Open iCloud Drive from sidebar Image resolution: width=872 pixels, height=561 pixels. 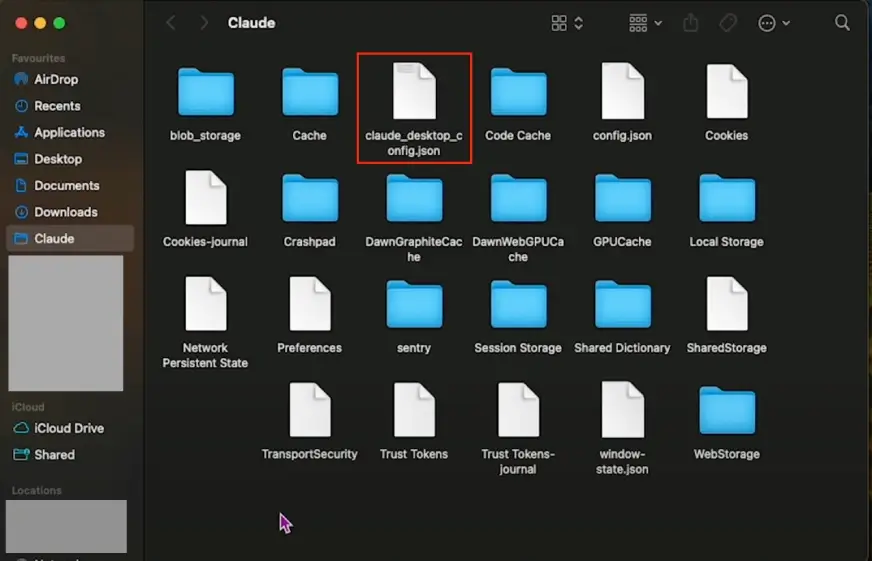point(69,428)
